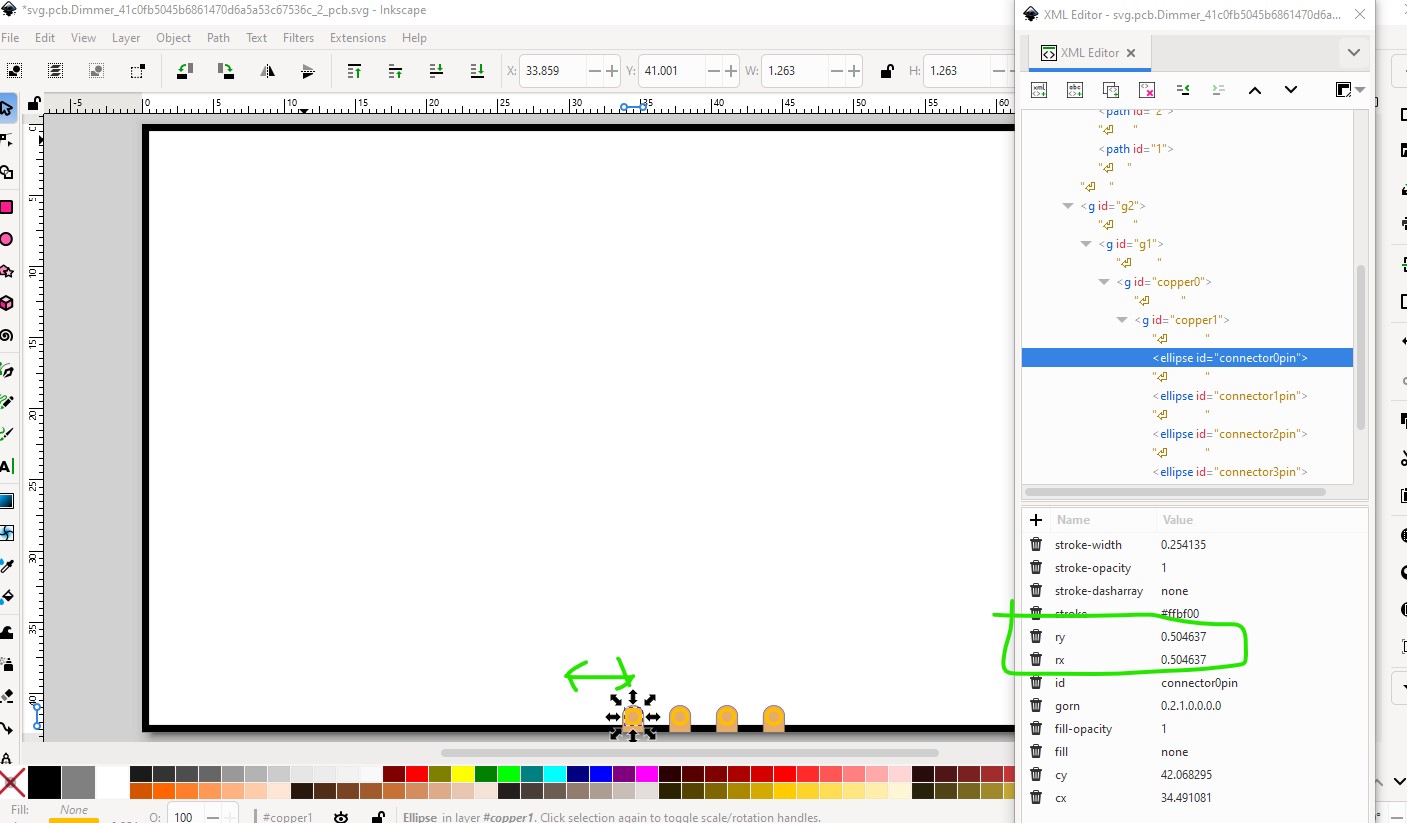
Task: Select the Ellipse circle tool
Action: (x=6, y=239)
